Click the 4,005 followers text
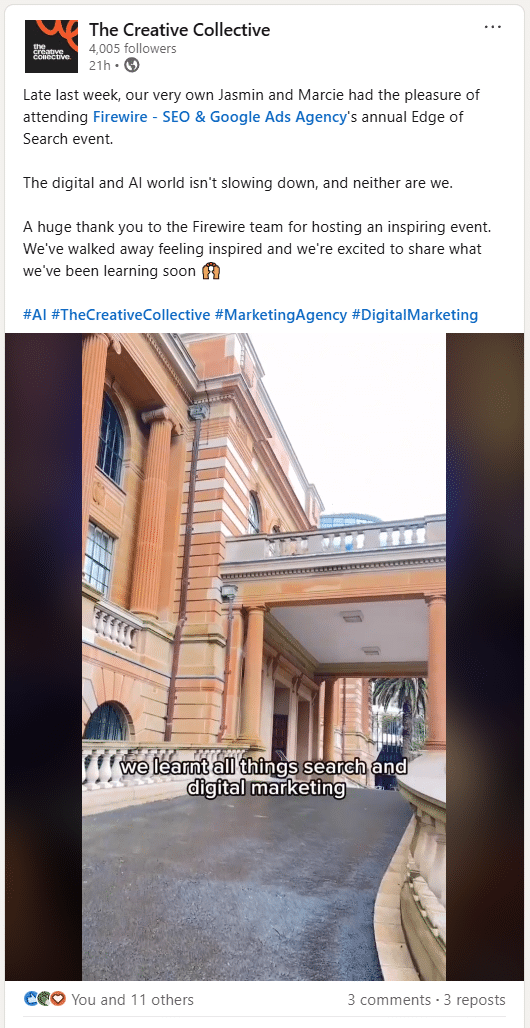530x1028 pixels. (132, 49)
